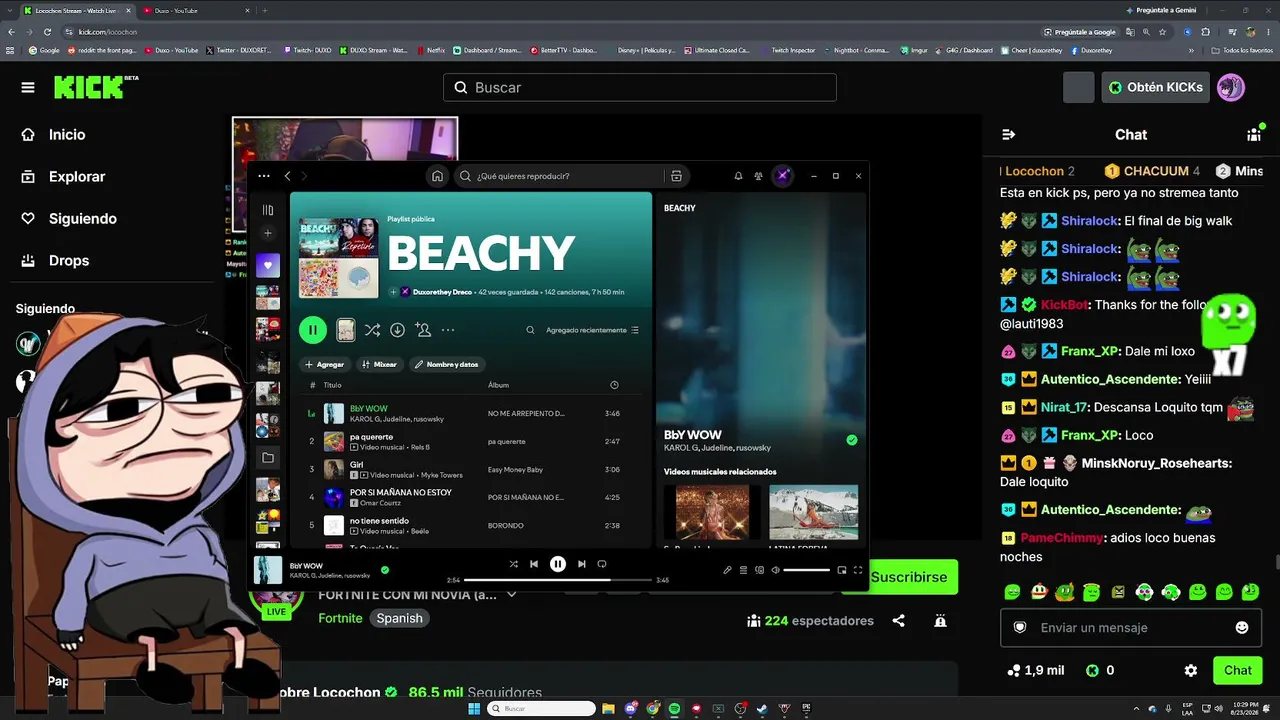Toggle repeat in the player bar

pyautogui.click(x=602, y=564)
